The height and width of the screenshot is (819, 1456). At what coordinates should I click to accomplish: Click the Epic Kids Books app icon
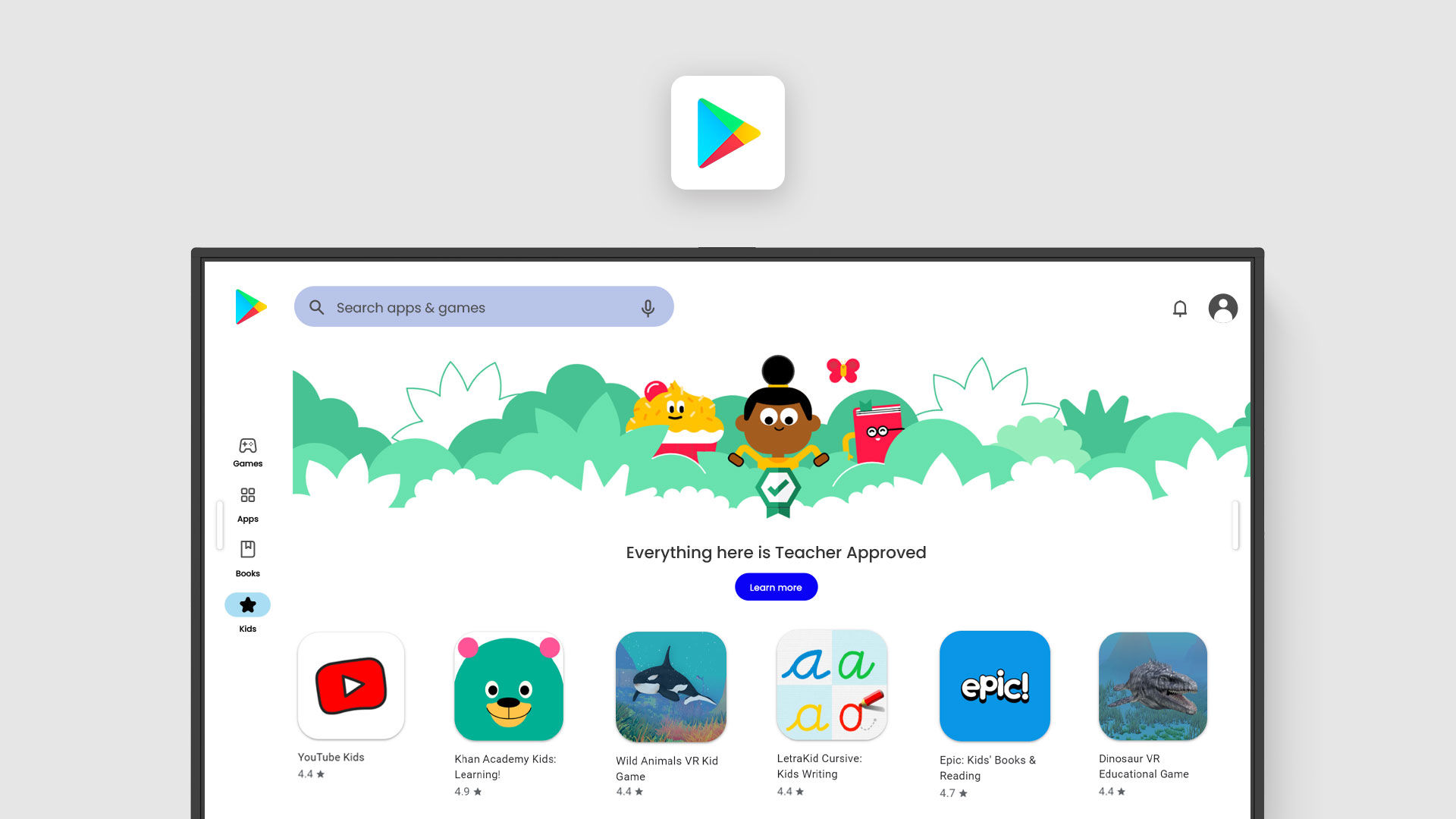coord(993,686)
